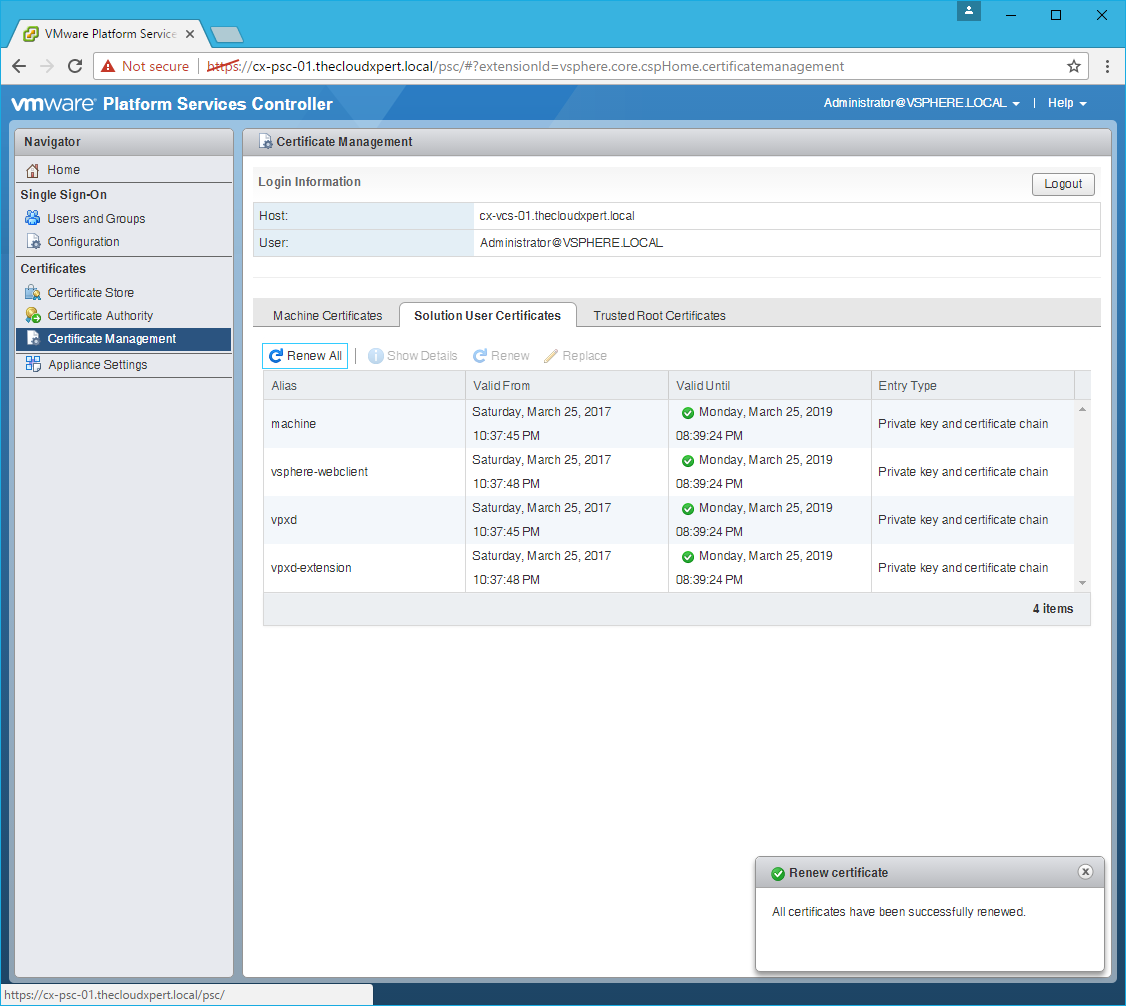Open Appliance Settings icon
The image size is (1126, 1006).
[x=33, y=365]
